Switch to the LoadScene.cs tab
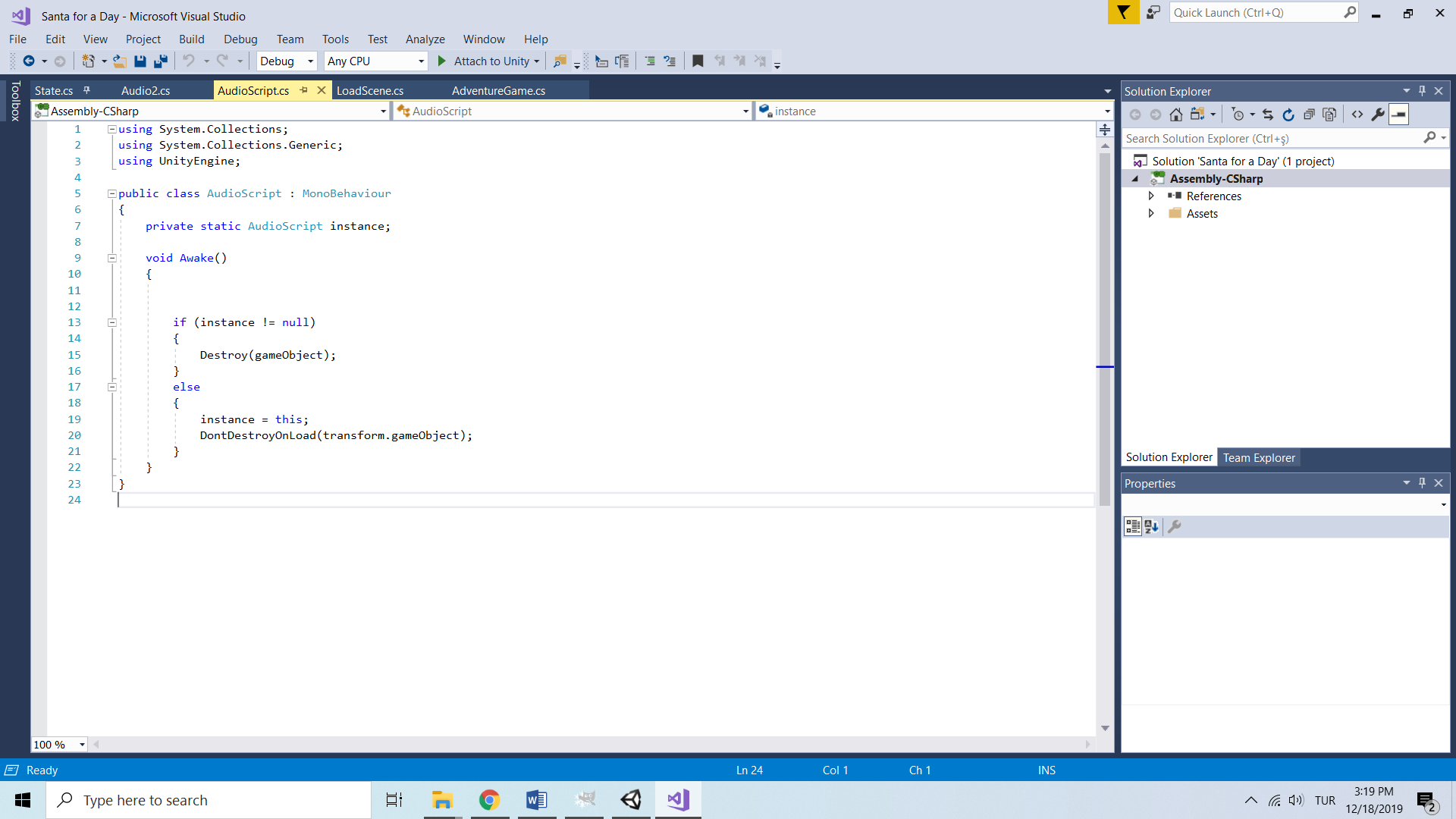The image size is (1456, 819). tap(370, 90)
